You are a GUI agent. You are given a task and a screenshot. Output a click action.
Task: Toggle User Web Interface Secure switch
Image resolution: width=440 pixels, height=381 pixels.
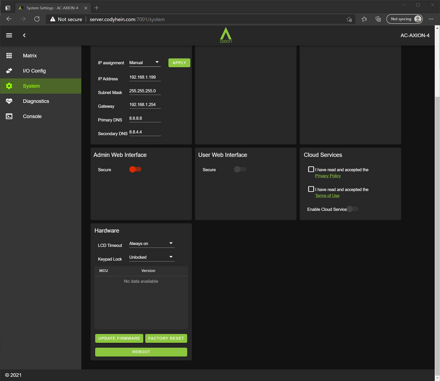click(x=240, y=169)
